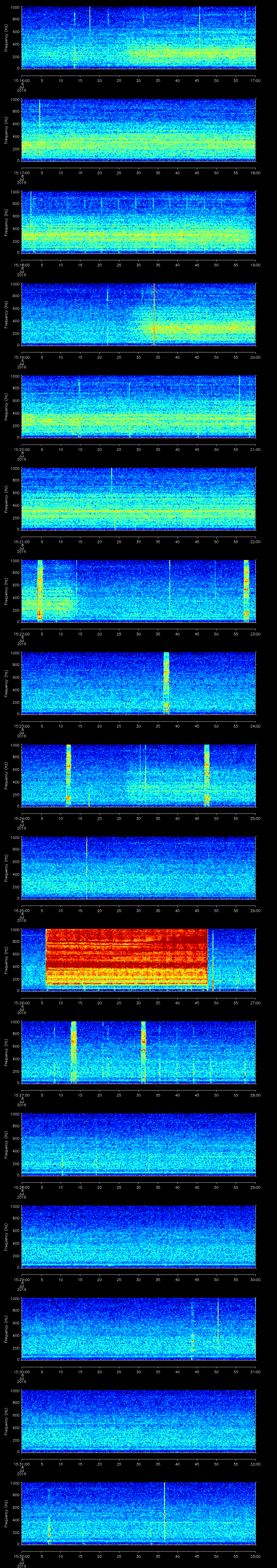This screenshot has width=277, height=1568.
Task: Click the 15:31:00 time axis label
Action: tap(21, 1463)
